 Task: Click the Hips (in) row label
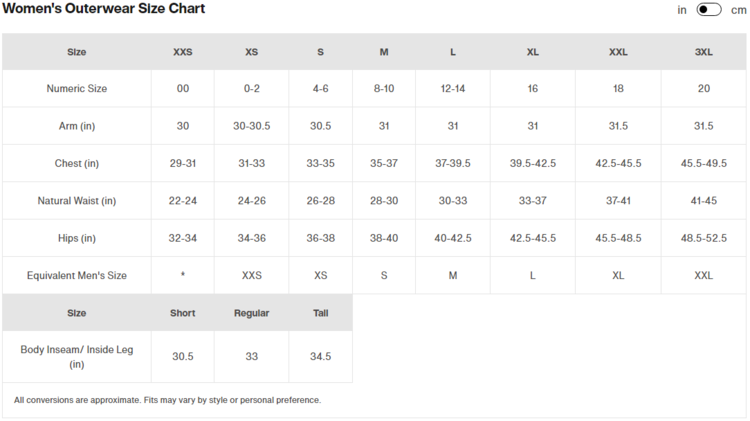[x=77, y=238]
